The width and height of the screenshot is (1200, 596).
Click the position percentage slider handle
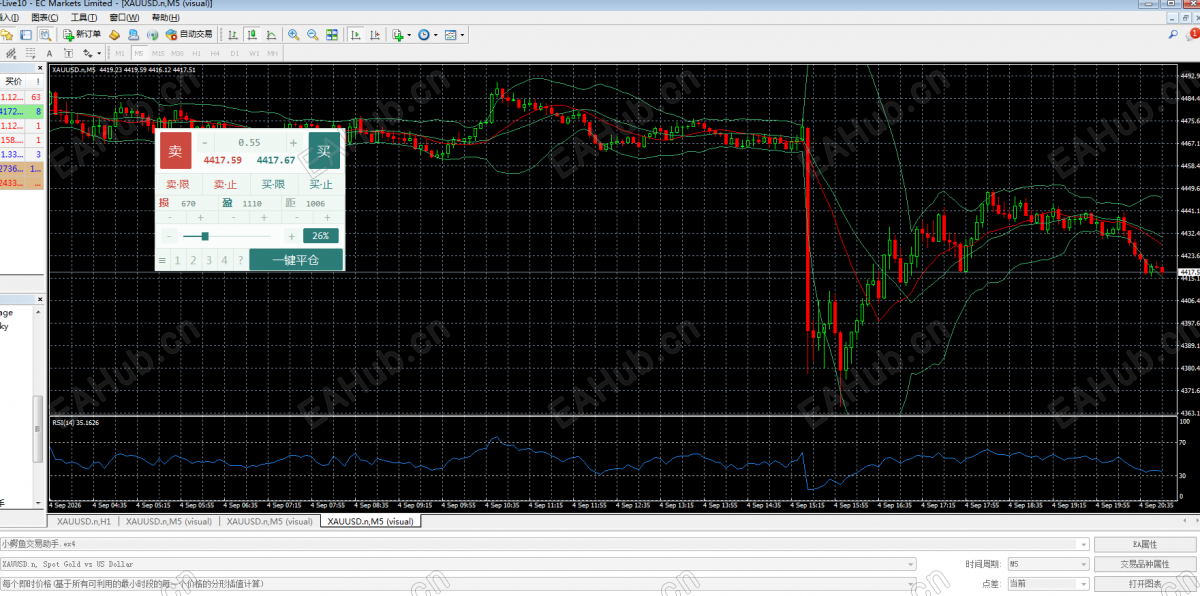[205, 236]
